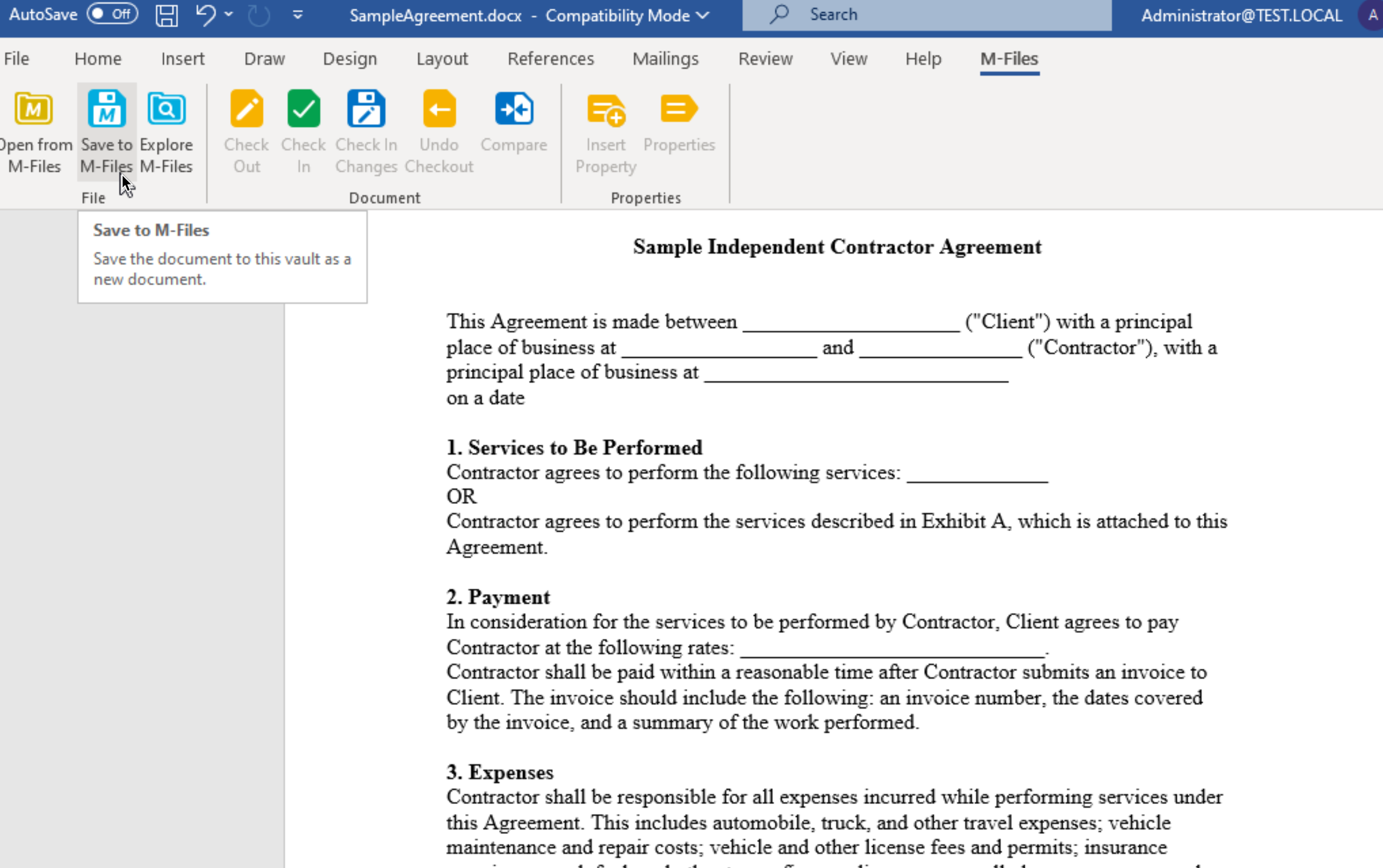Switch to the Home tab
Viewport: 1383px width, 868px height.
[98, 59]
